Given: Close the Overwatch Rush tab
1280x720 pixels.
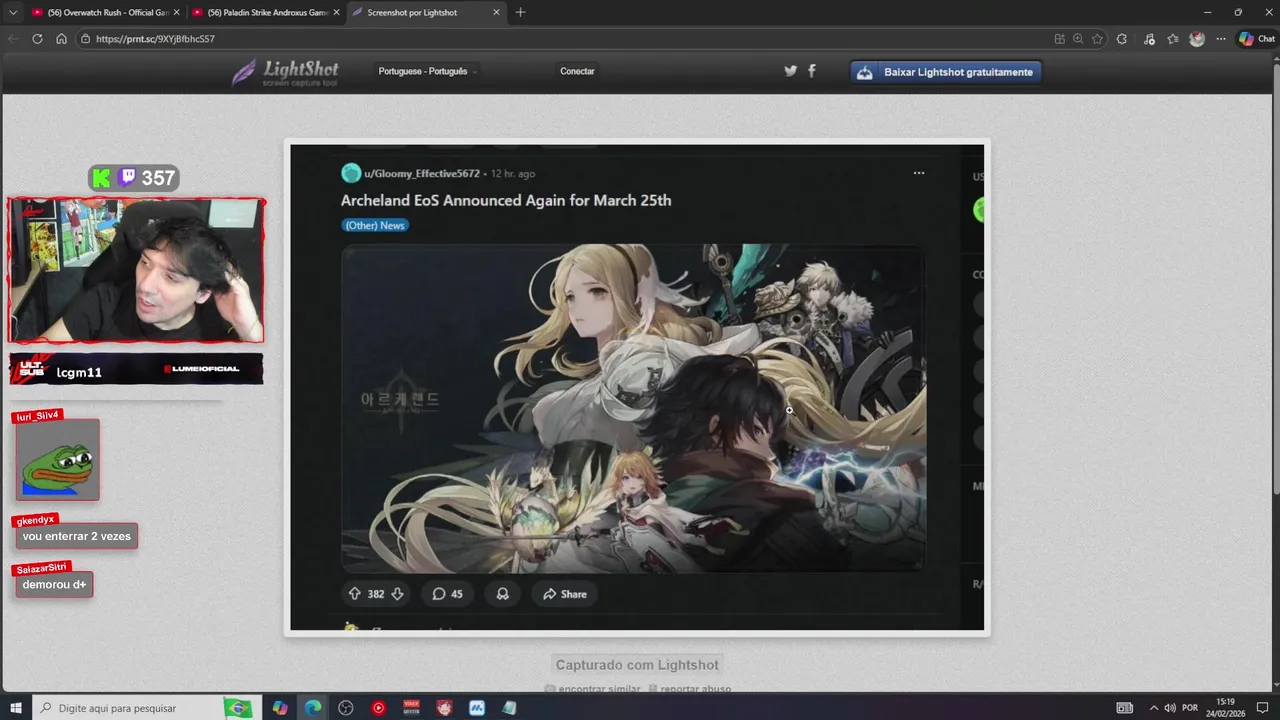Looking at the screenshot, I should click(x=176, y=12).
